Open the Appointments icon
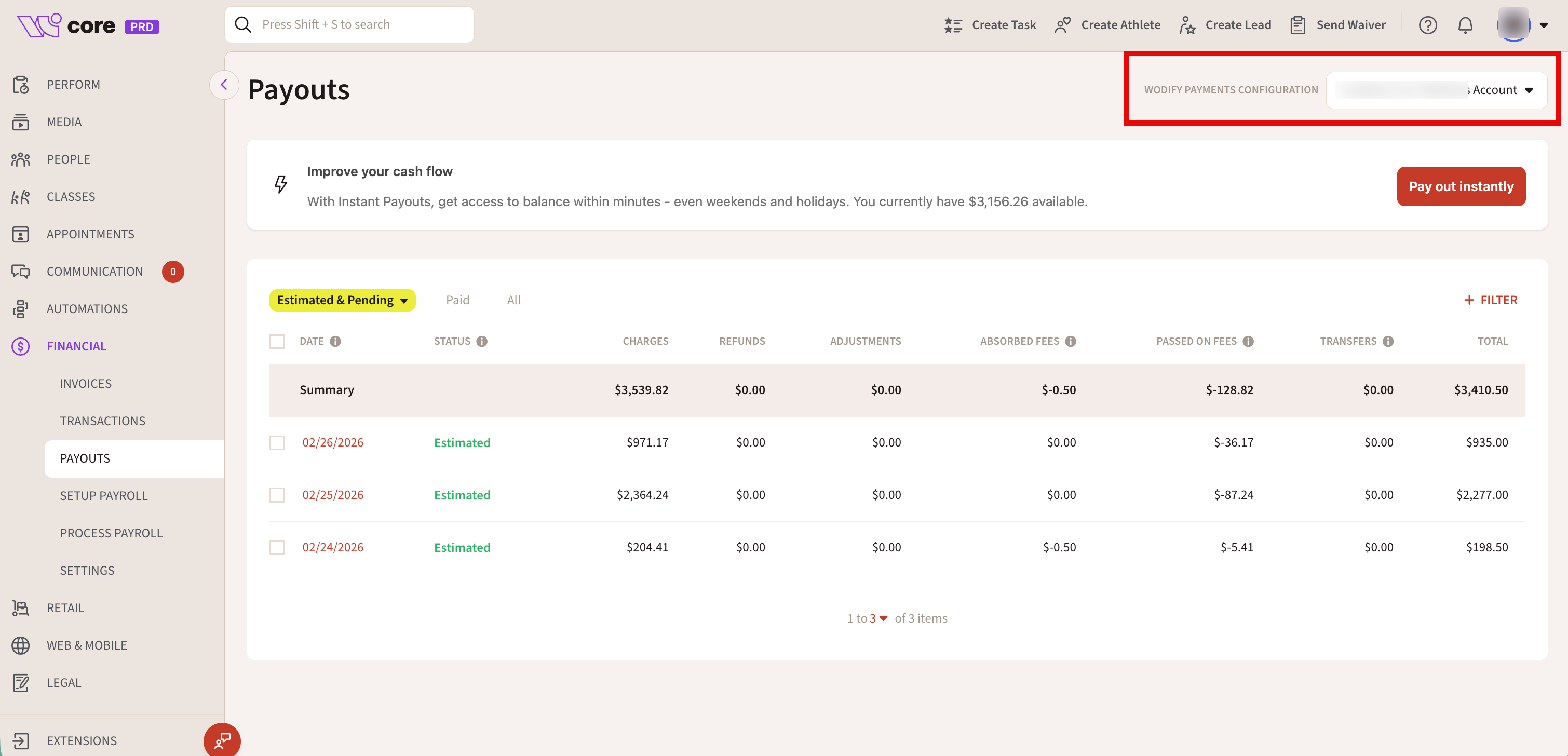 (x=21, y=234)
